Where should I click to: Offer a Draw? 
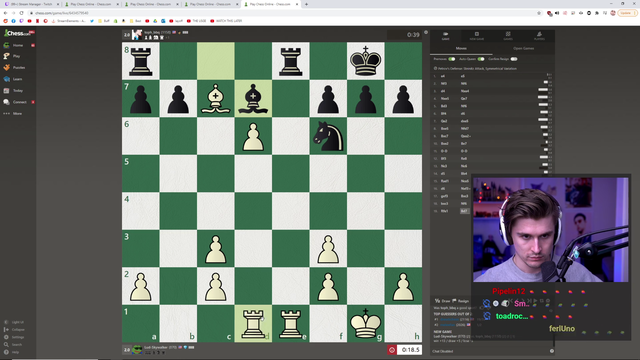pos(442,301)
